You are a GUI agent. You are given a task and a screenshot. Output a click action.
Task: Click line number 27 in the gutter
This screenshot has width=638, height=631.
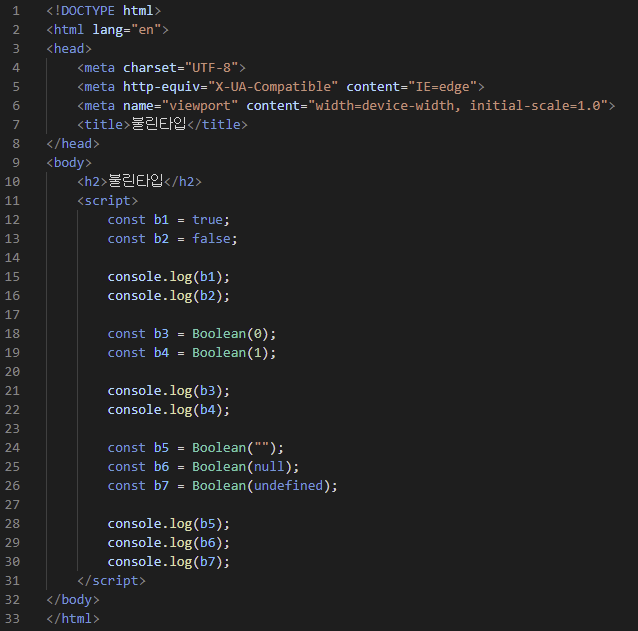point(12,504)
